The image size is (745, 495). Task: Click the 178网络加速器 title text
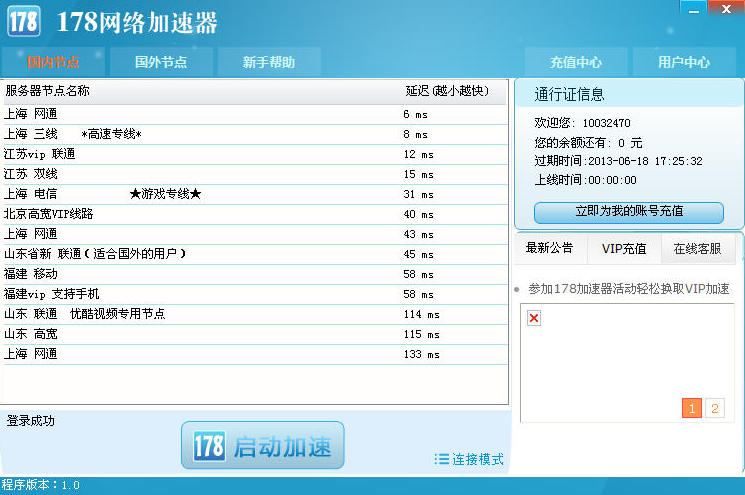(x=137, y=22)
